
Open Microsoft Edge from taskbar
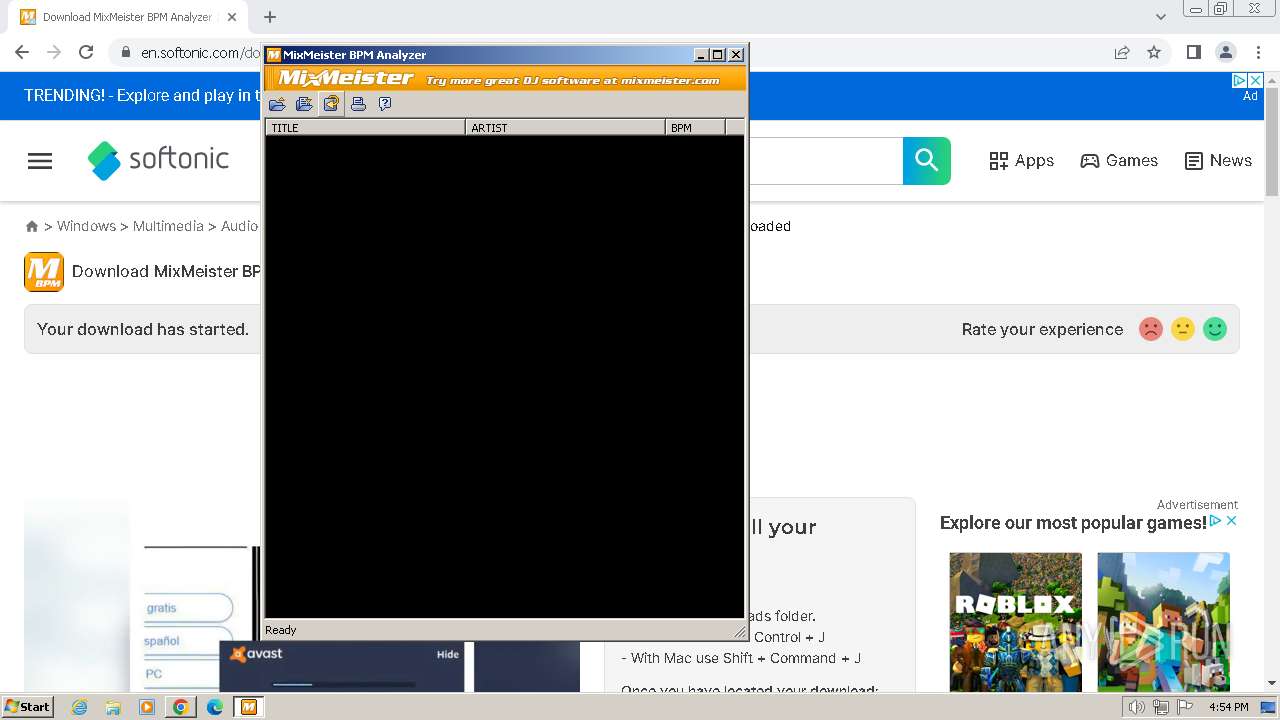point(214,707)
